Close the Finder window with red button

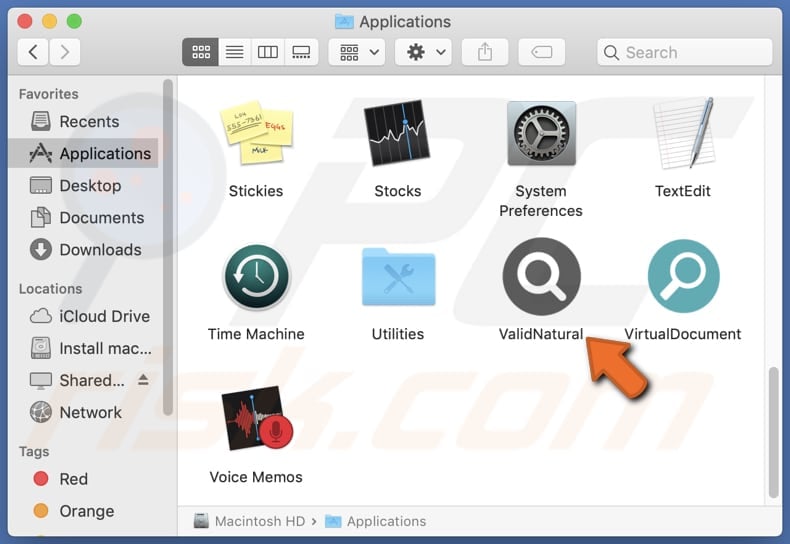click(x=25, y=22)
